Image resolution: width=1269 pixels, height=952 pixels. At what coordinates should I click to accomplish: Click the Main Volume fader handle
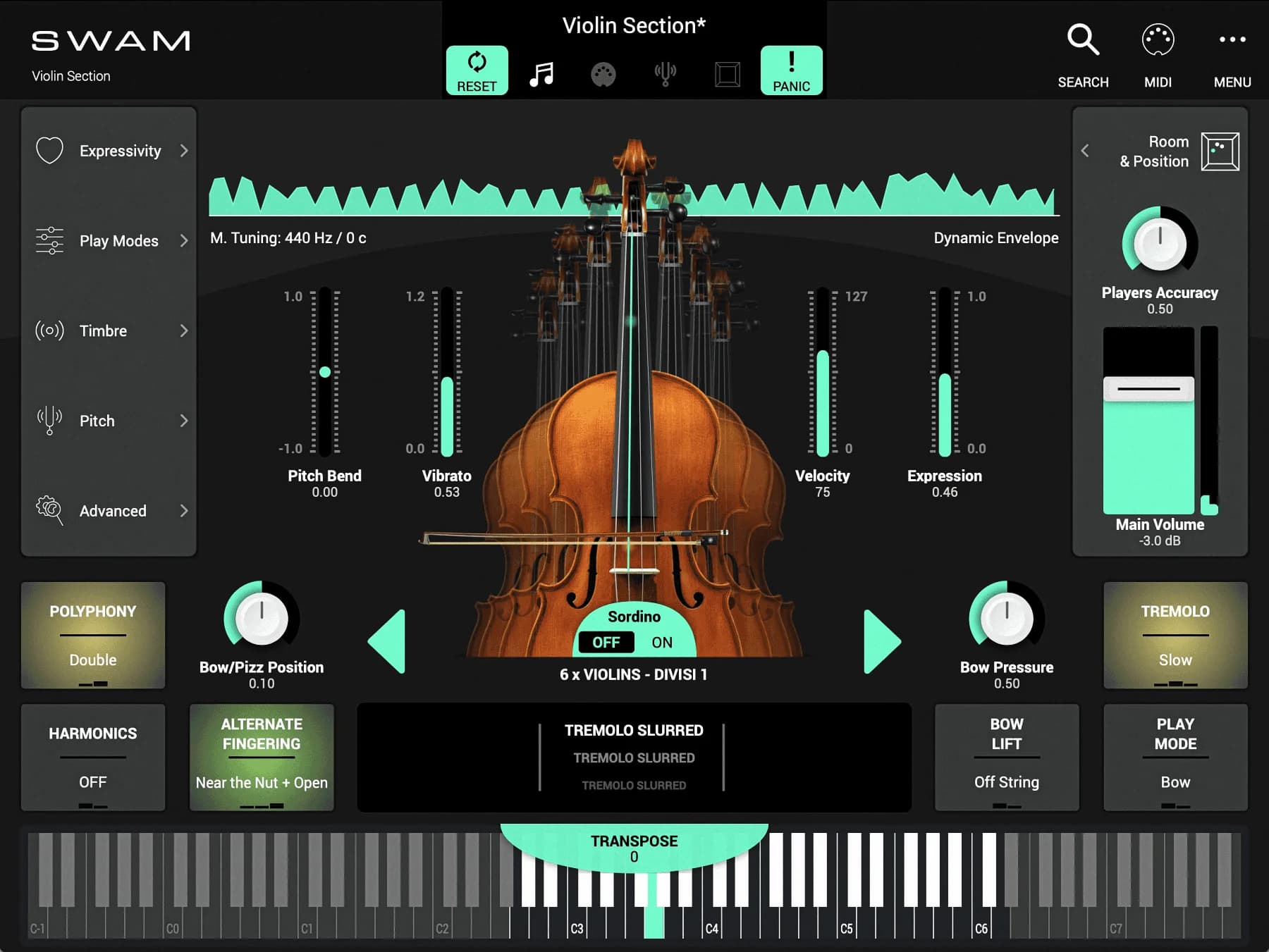[x=1148, y=389]
